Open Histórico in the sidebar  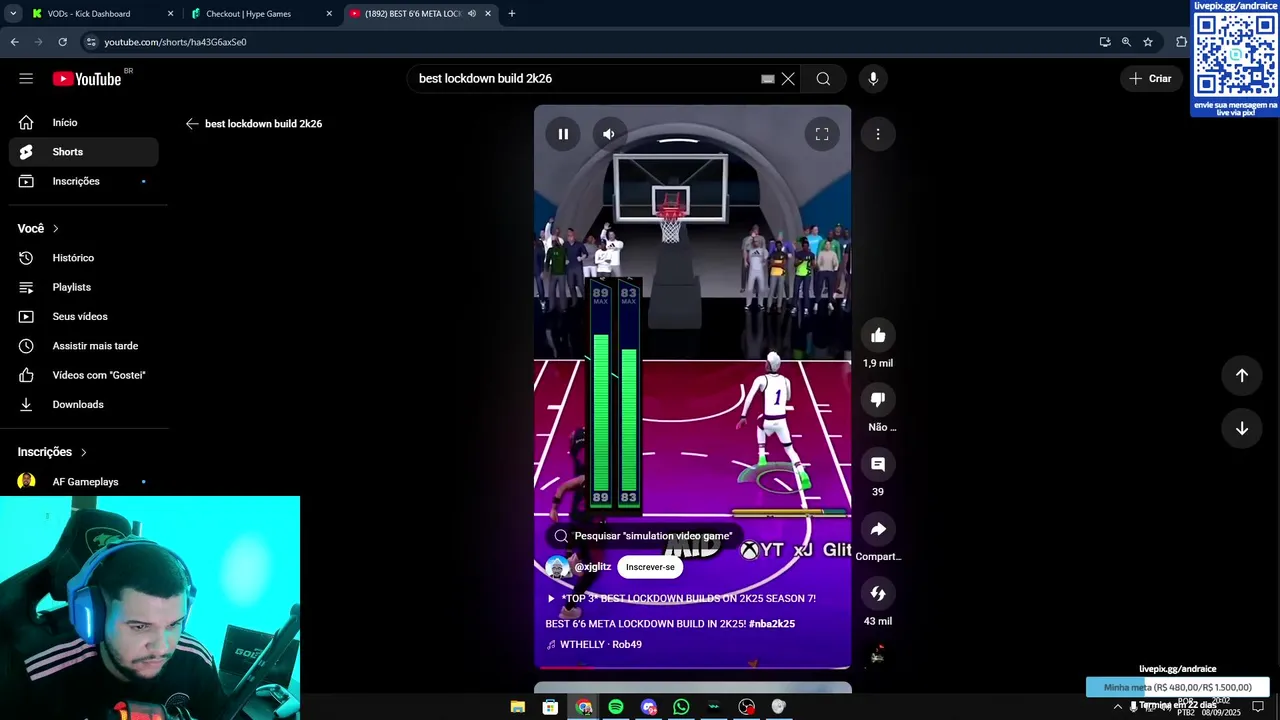tap(84, 258)
